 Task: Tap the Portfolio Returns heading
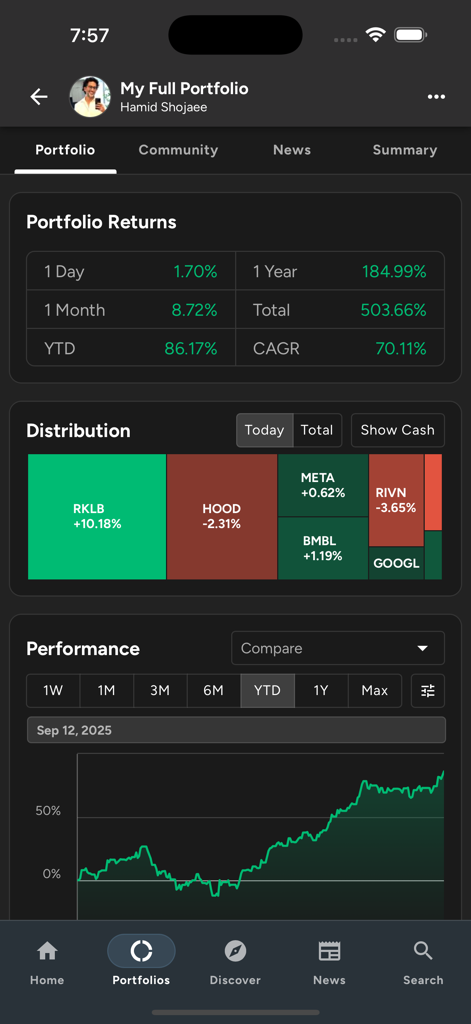click(101, 222)
